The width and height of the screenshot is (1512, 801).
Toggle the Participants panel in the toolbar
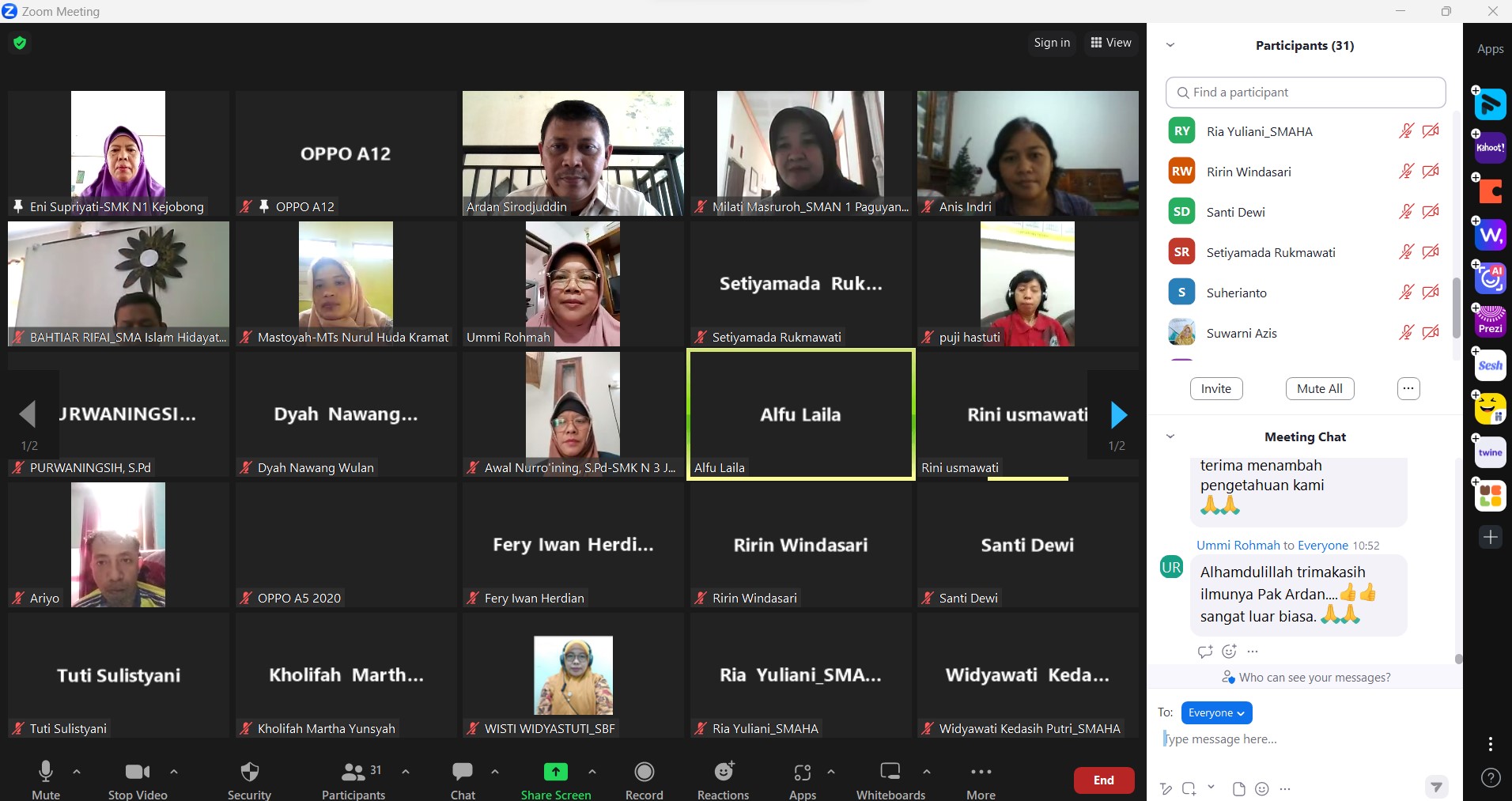point(353,779)
